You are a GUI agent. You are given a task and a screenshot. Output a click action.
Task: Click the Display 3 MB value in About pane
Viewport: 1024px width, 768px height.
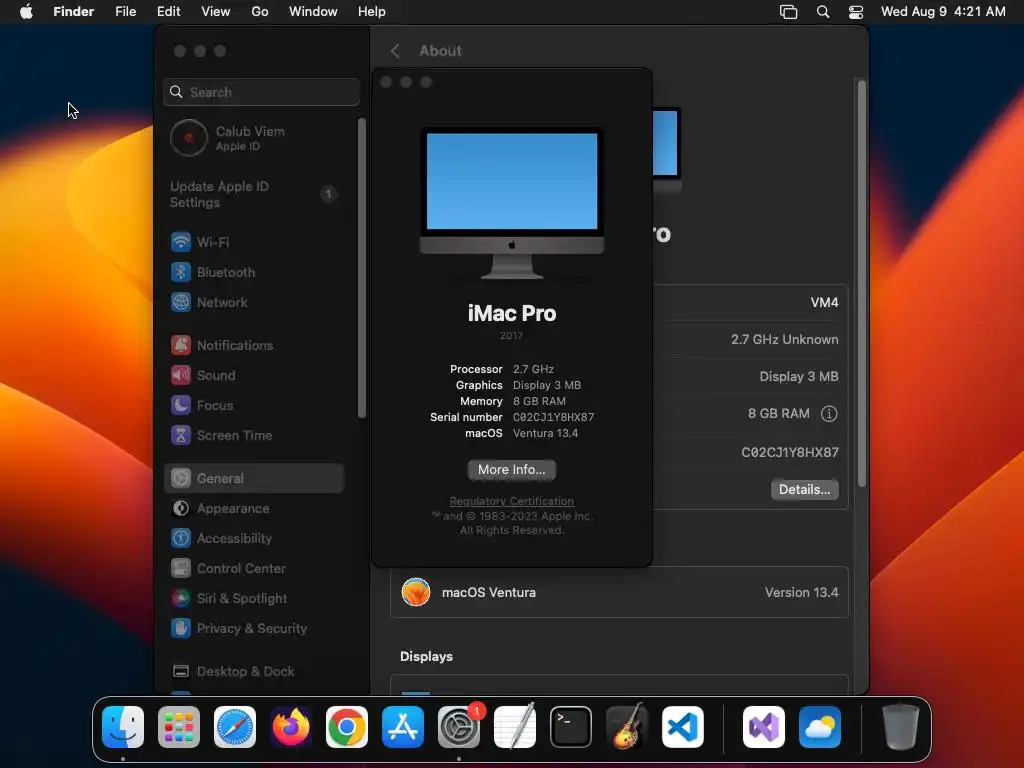pos(799,376)
